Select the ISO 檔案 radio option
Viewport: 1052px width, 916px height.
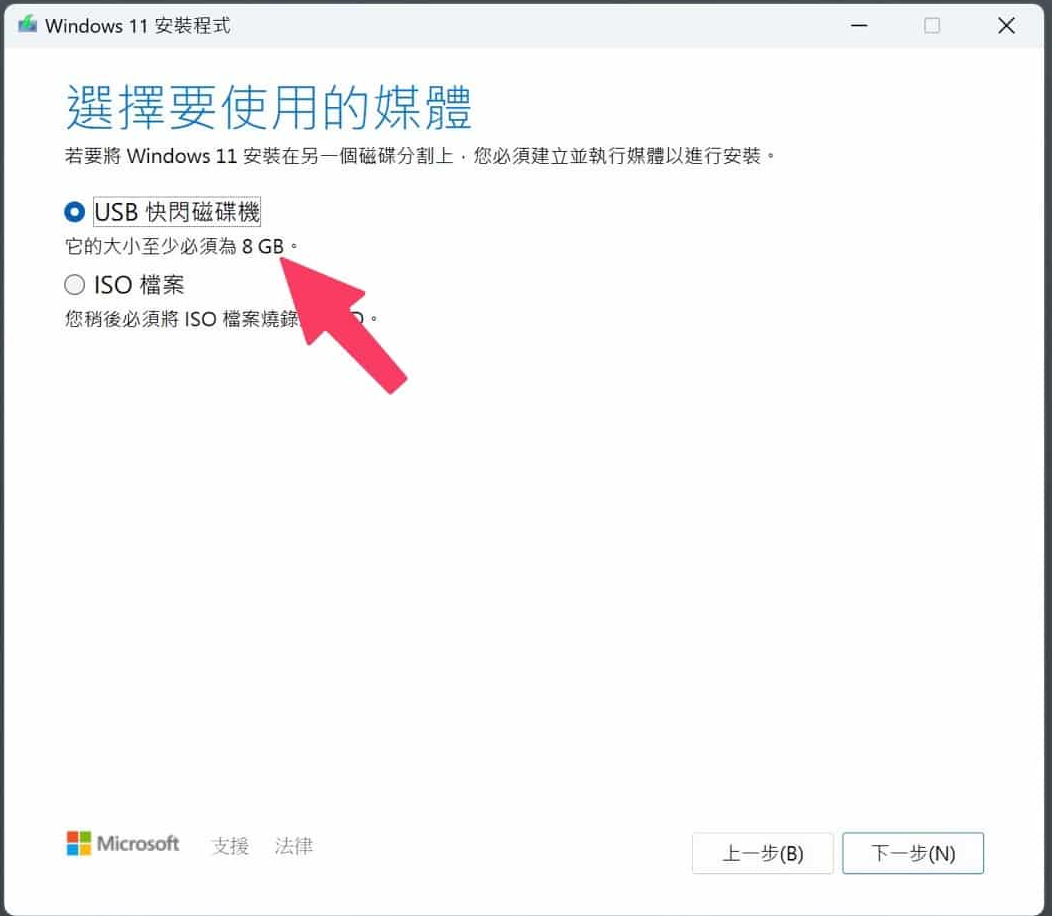[x=74, y=285]
